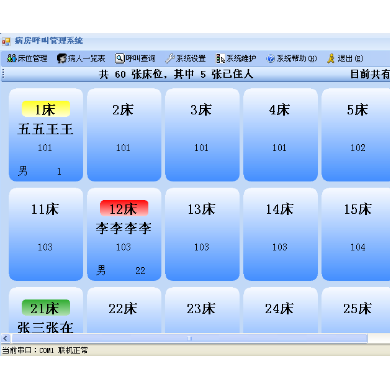Image resolution: width=390 pixels, height=390 pixels.
Task: Open the 病人一览表 patient list
Action: [x=81, y=59]
